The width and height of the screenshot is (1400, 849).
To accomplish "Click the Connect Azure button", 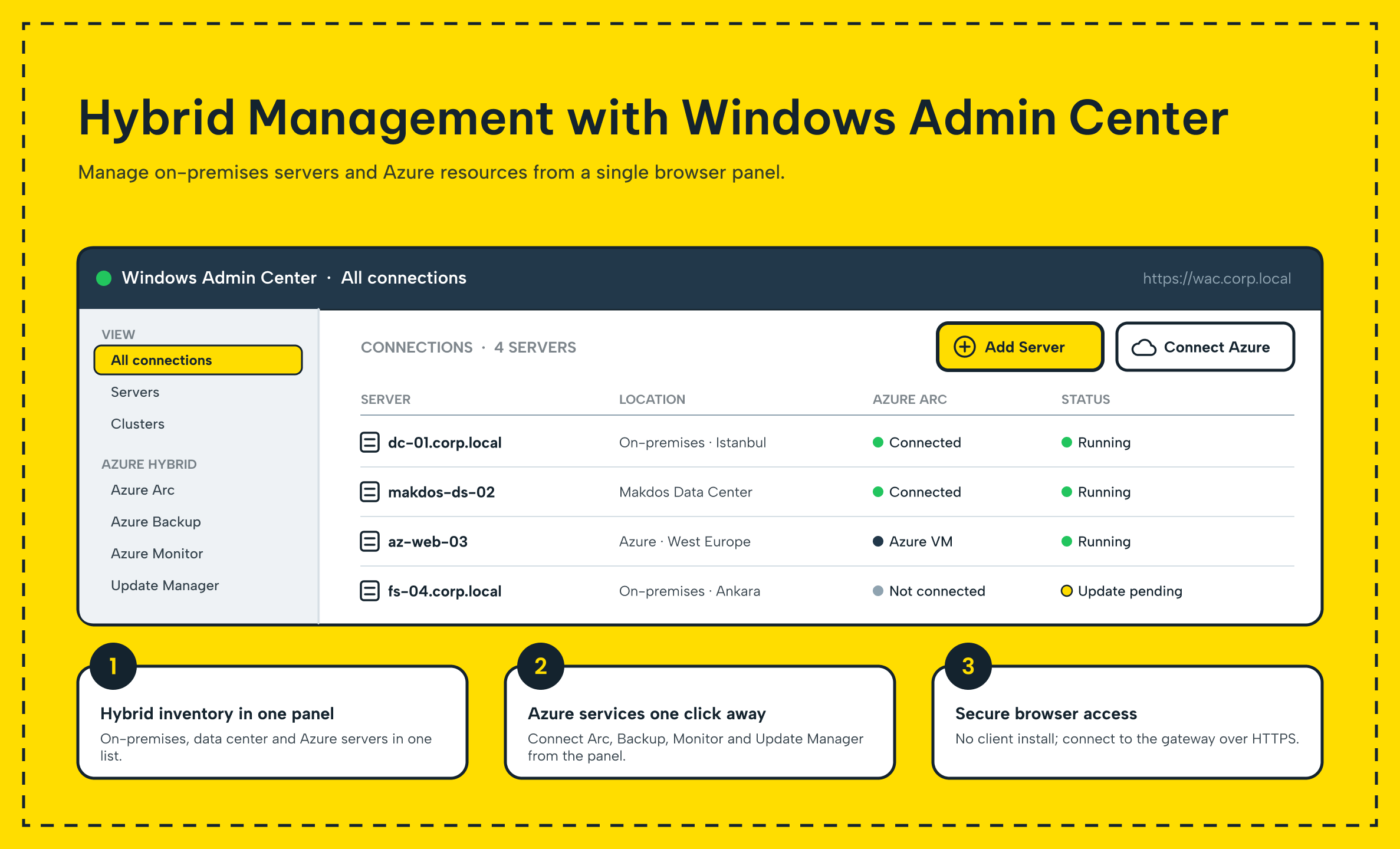I will (1205, 347).
